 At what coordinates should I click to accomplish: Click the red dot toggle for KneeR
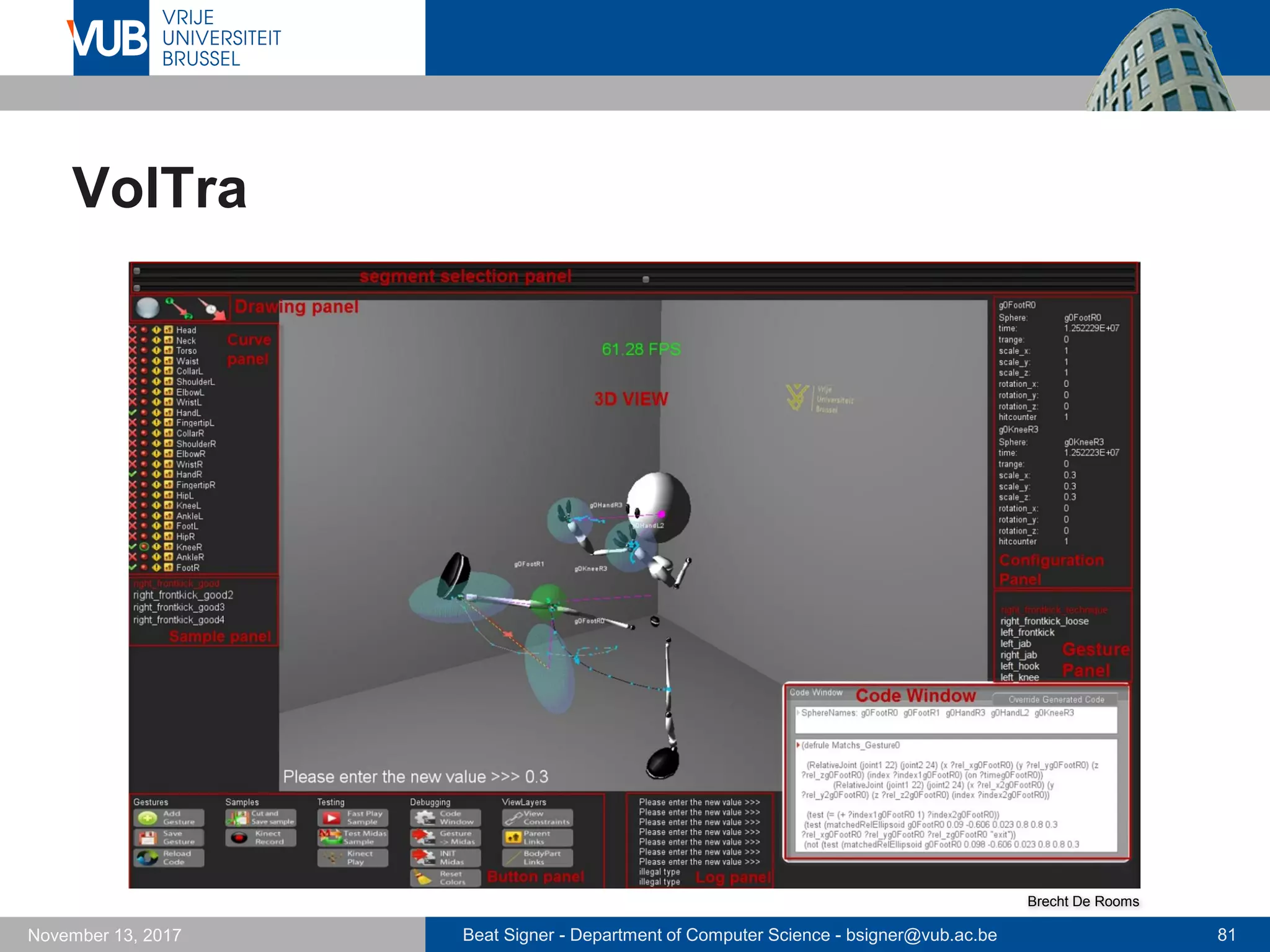point(144,547)
